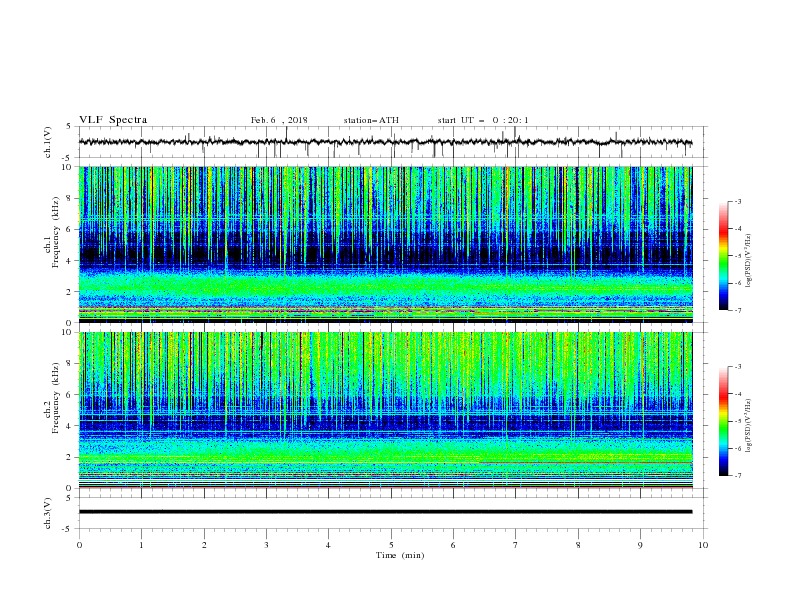Click the "ch.3(V)" axis label
Screen dimensions: 792x612
point(48,513)
